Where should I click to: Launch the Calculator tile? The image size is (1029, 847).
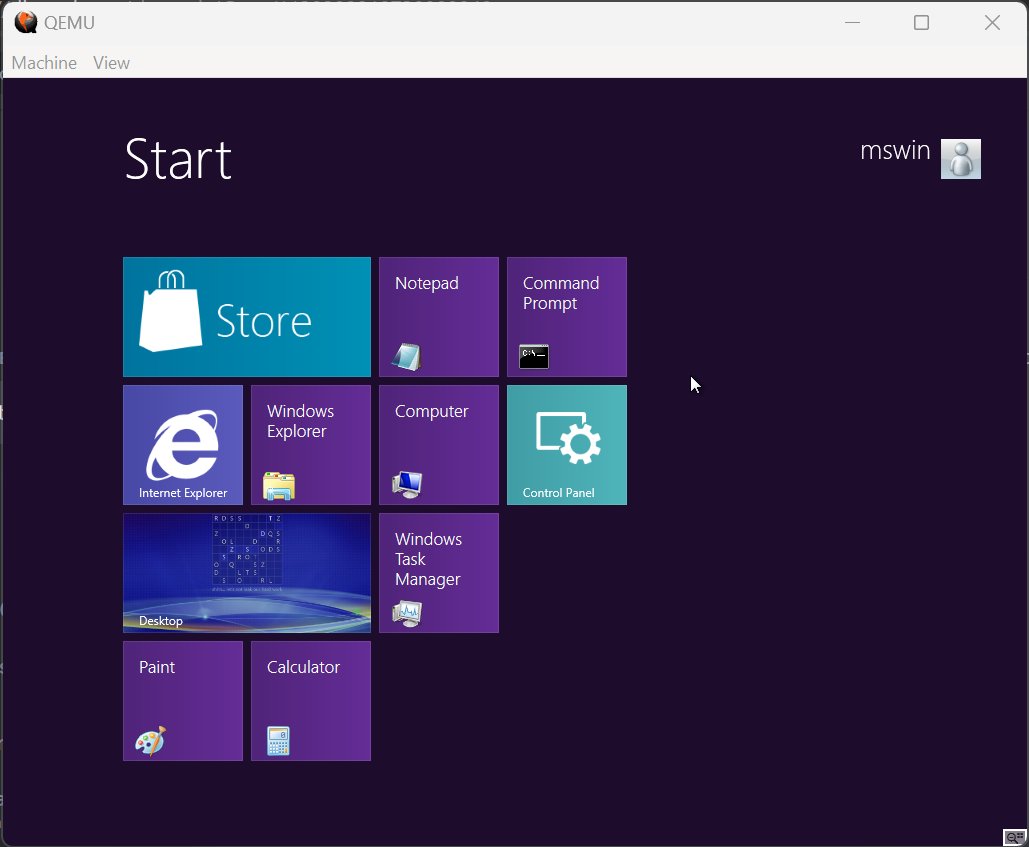pyautogui.click(x=311, y=701)
